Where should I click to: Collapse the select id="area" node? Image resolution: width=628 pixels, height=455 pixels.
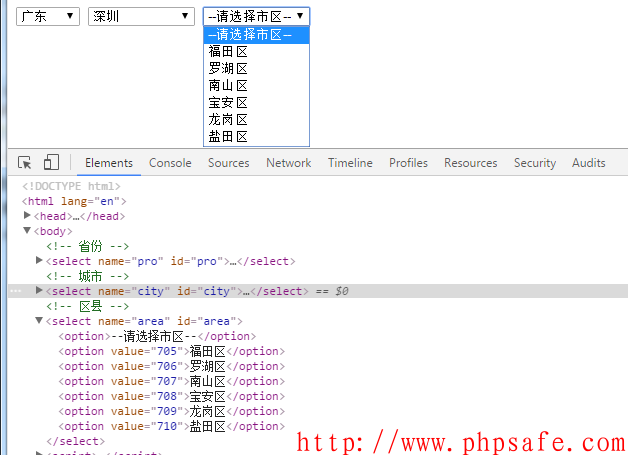coord(39,320)
